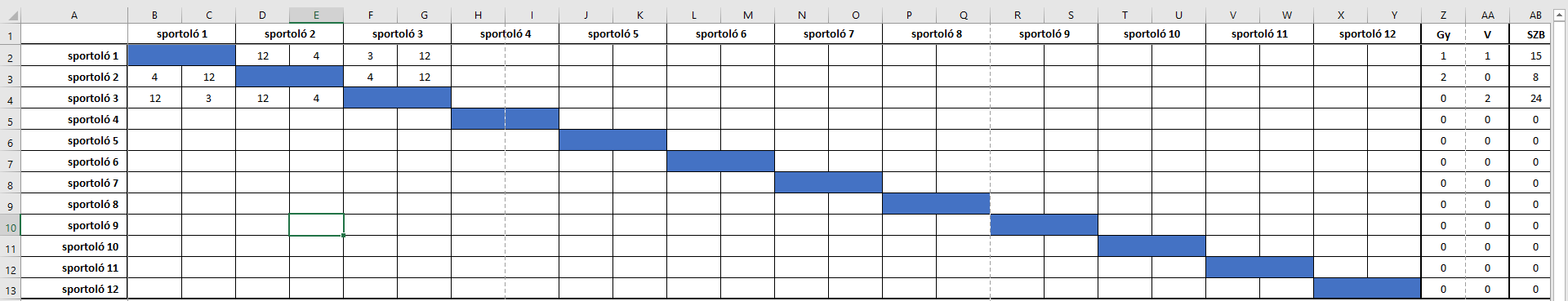Screen dimensions: 1568x301
Task: Select the active cell E10
Action: pyautogui.click(x=316, y=225)
